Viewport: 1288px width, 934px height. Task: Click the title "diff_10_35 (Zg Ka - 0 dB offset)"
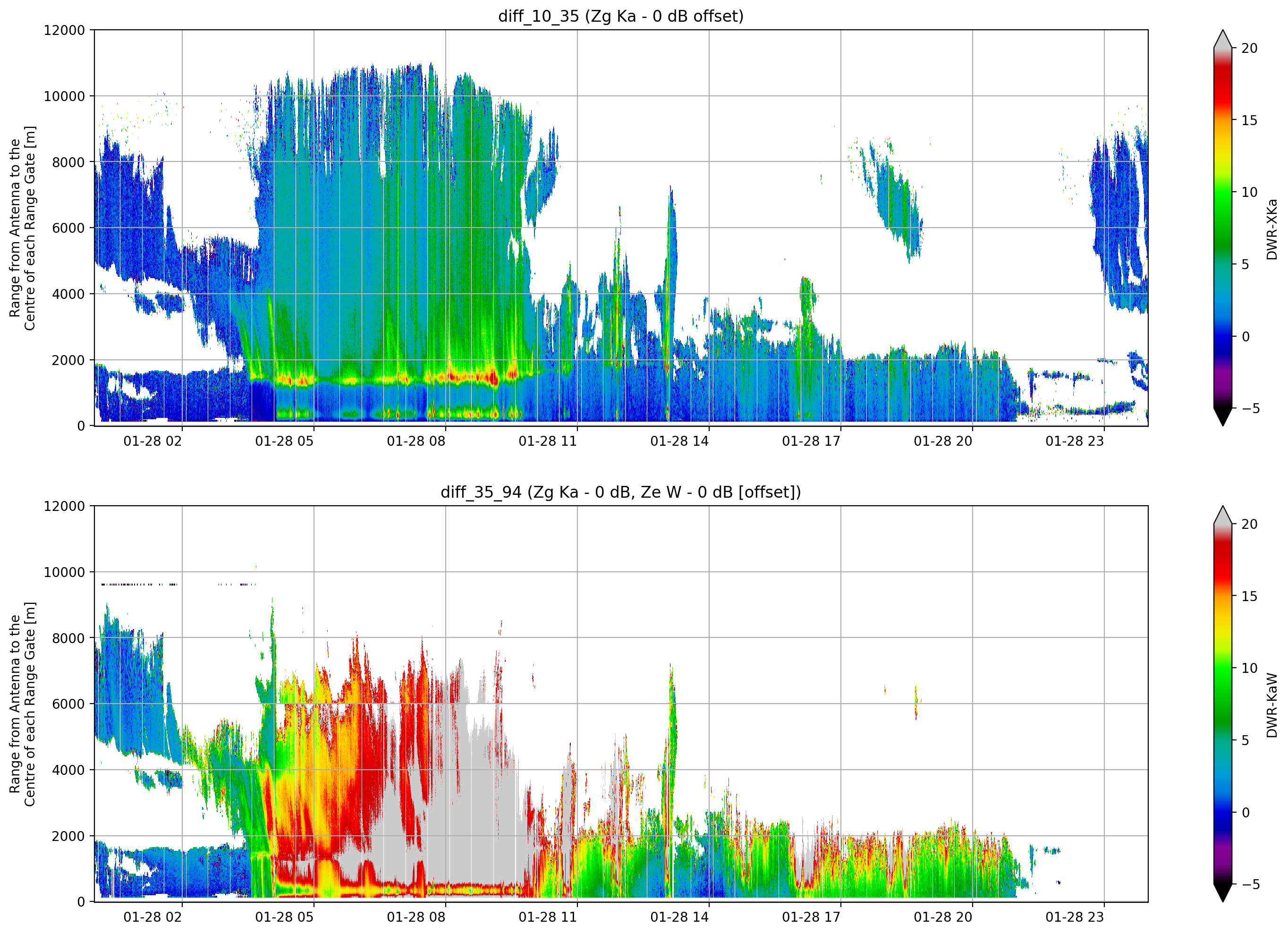pos(621,16)
